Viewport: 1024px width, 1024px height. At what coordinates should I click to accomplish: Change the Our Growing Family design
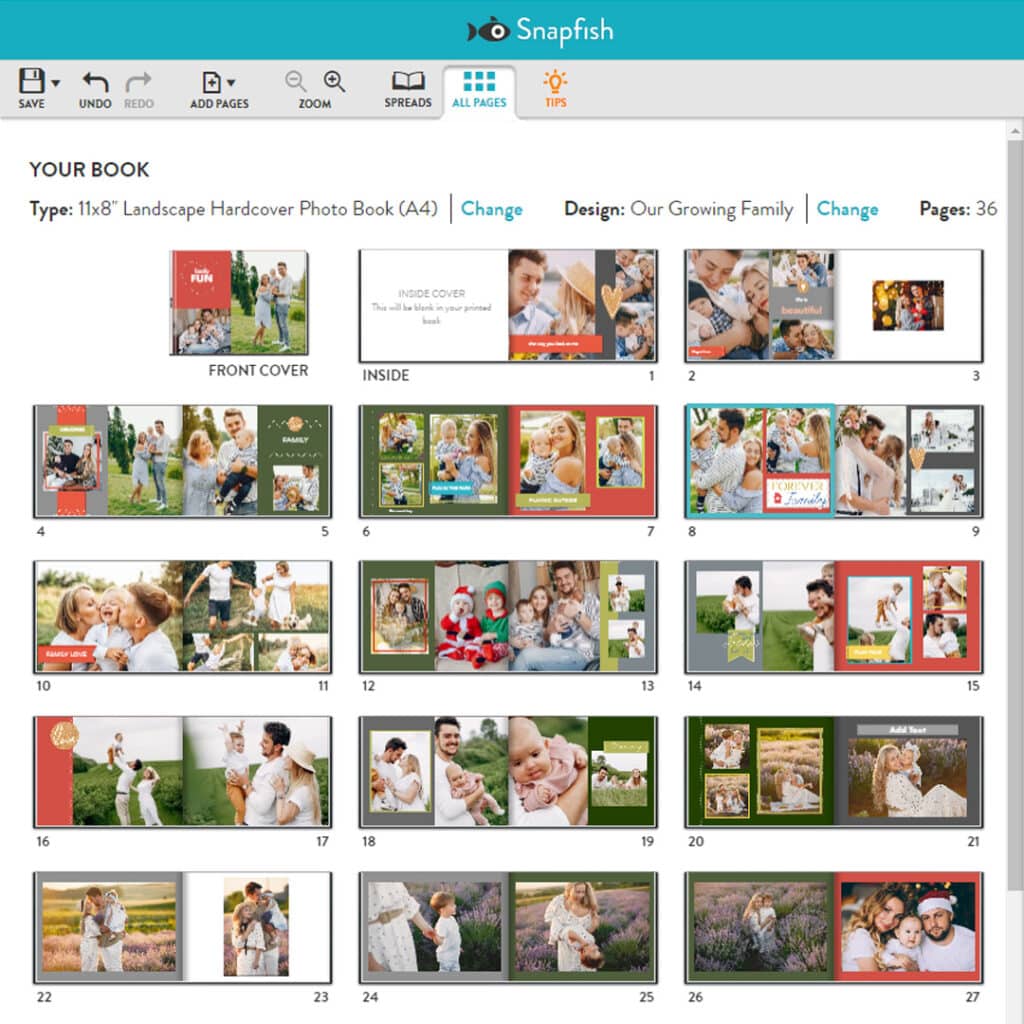pos(848,209)
